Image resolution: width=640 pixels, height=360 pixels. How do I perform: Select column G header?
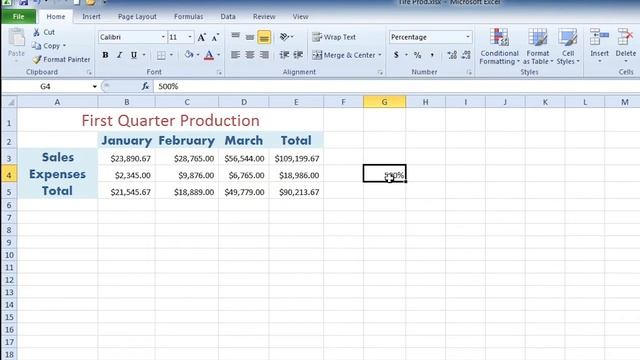coord(384,102)
